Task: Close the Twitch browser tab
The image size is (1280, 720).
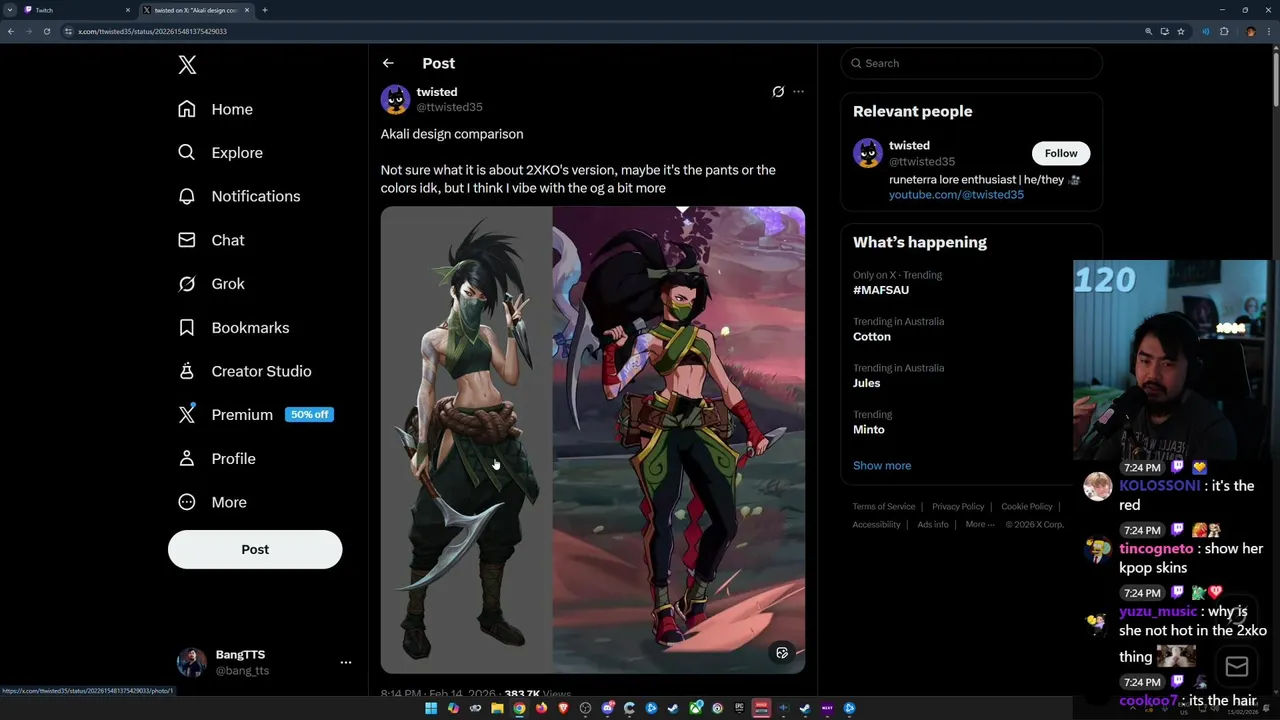Action: [128, 10]
